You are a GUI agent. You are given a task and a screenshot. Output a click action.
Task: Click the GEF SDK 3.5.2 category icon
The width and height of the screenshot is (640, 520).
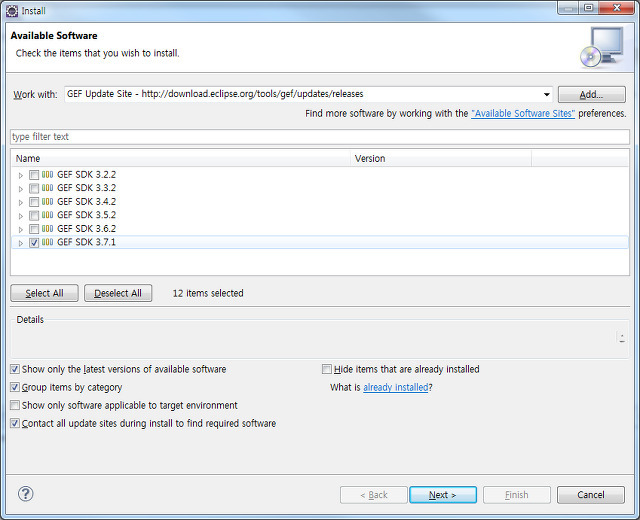(47, 215)
